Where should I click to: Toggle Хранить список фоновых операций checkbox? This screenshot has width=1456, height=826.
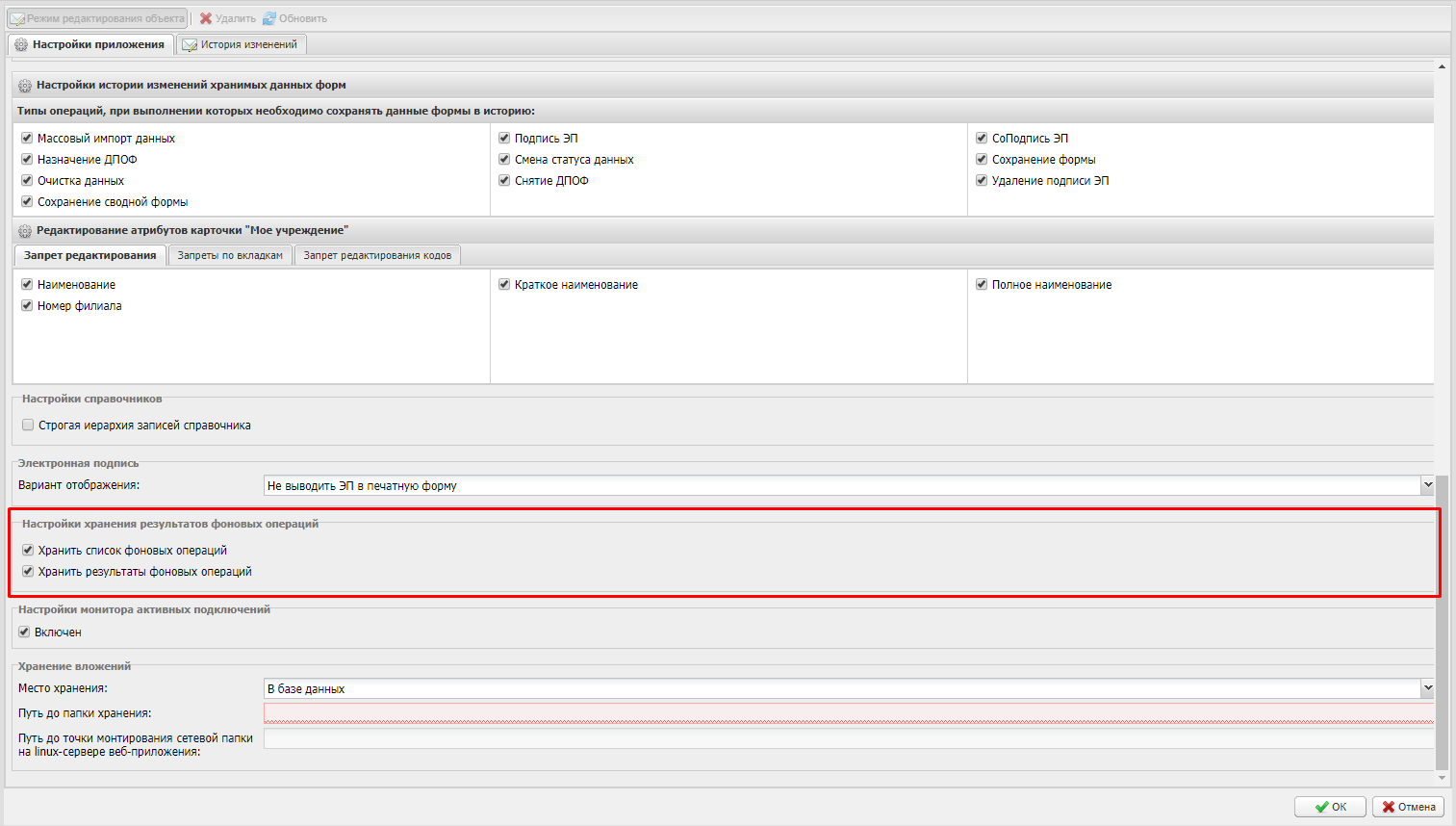point(28,551)
